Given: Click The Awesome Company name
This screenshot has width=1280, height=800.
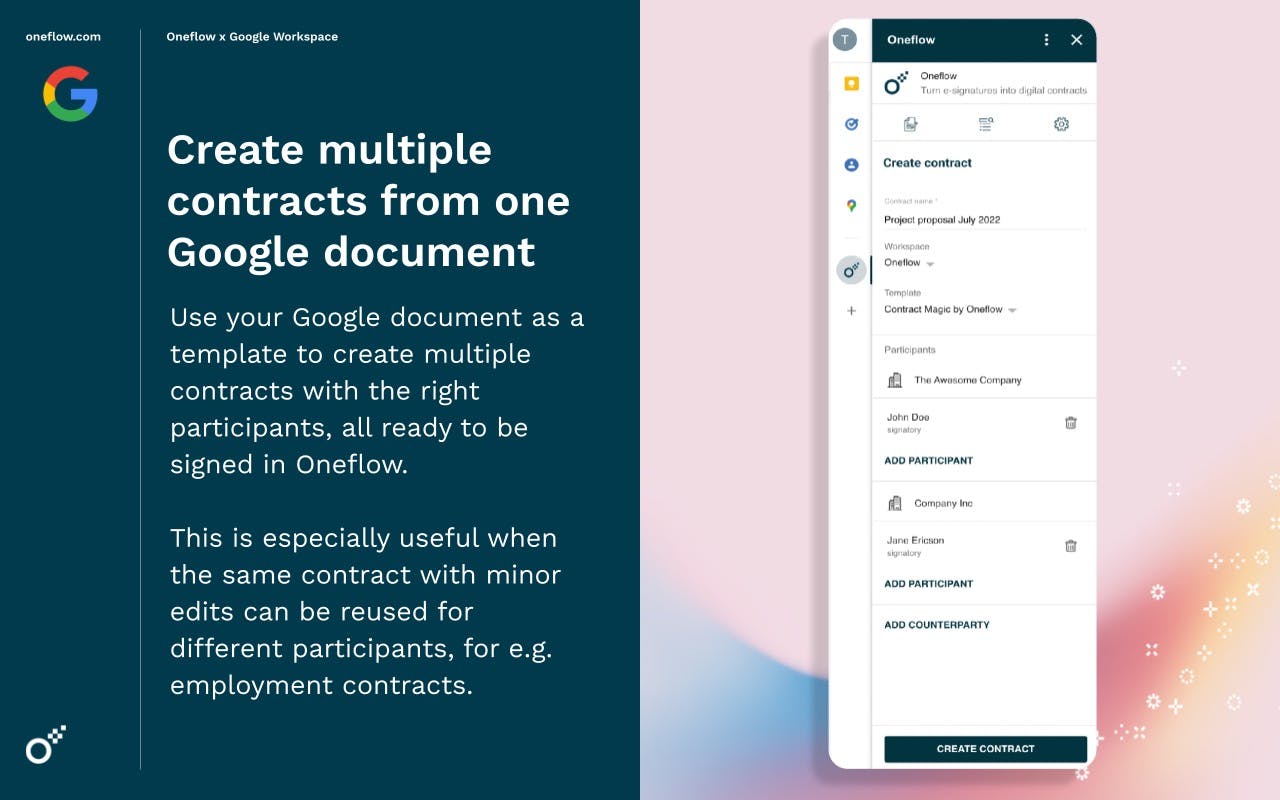Looking at the screenshot, I should click(968, 380).
